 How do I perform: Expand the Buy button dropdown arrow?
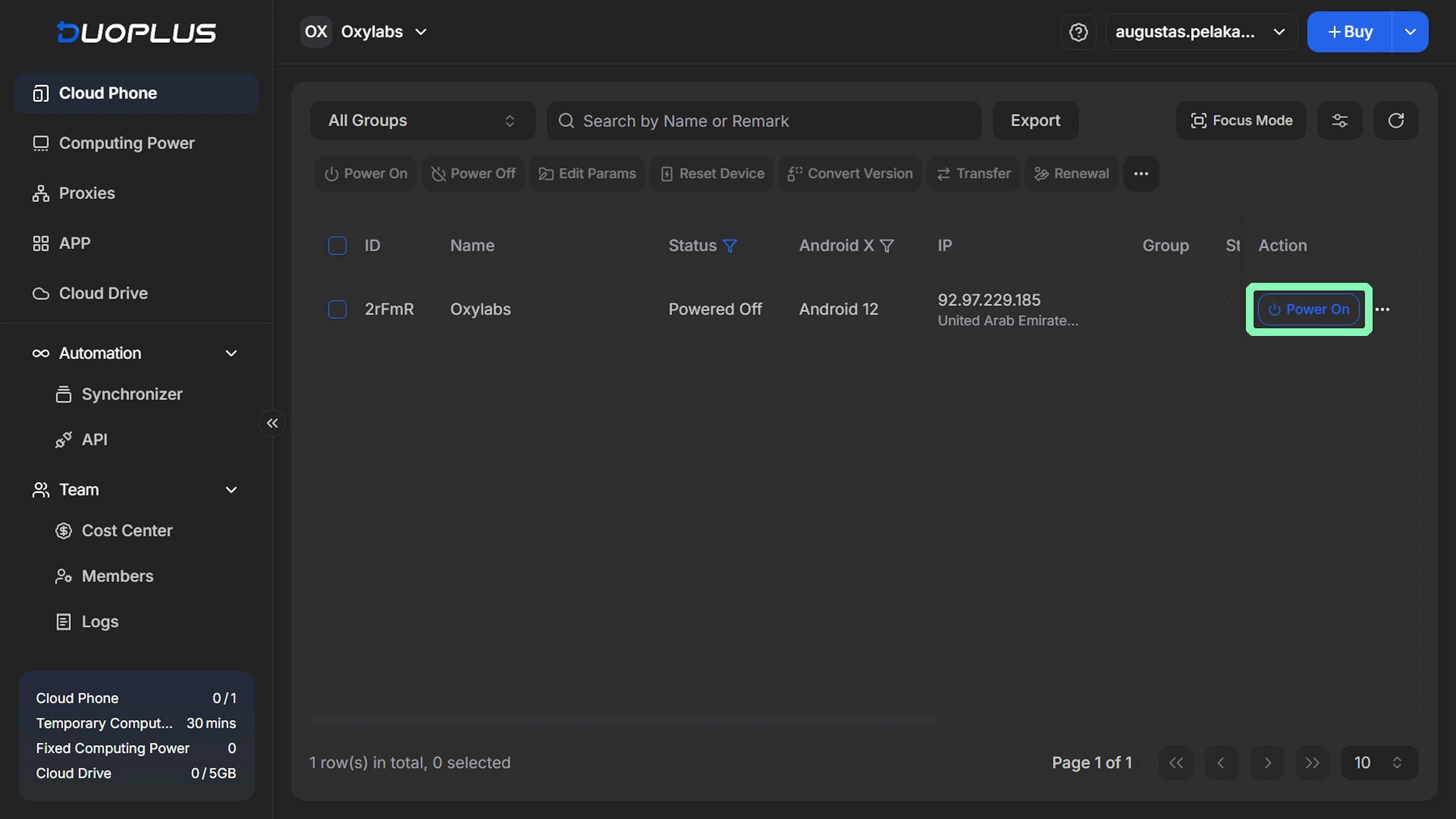pos(1410,32)
